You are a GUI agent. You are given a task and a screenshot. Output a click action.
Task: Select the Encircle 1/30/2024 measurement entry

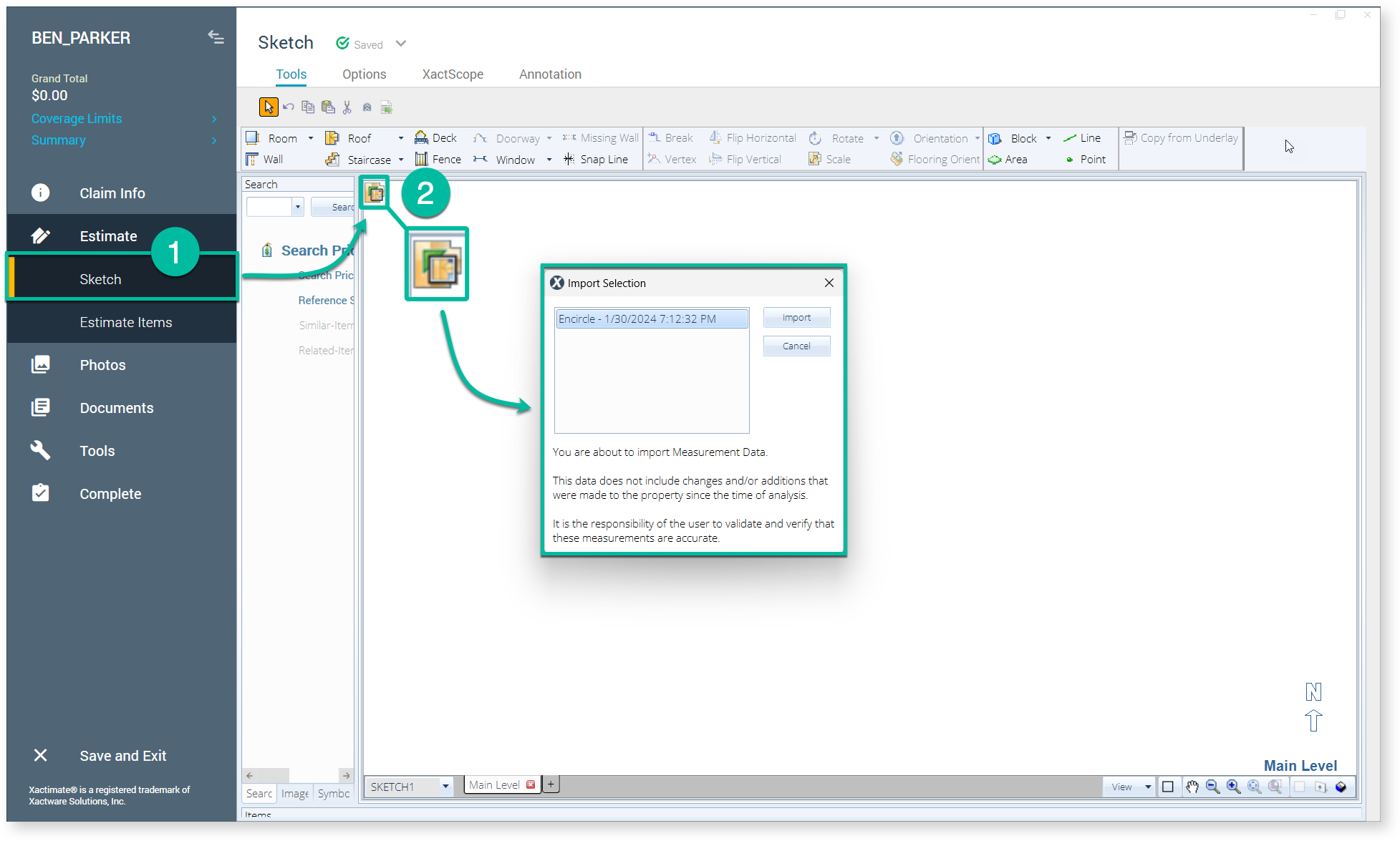point(650,318)
